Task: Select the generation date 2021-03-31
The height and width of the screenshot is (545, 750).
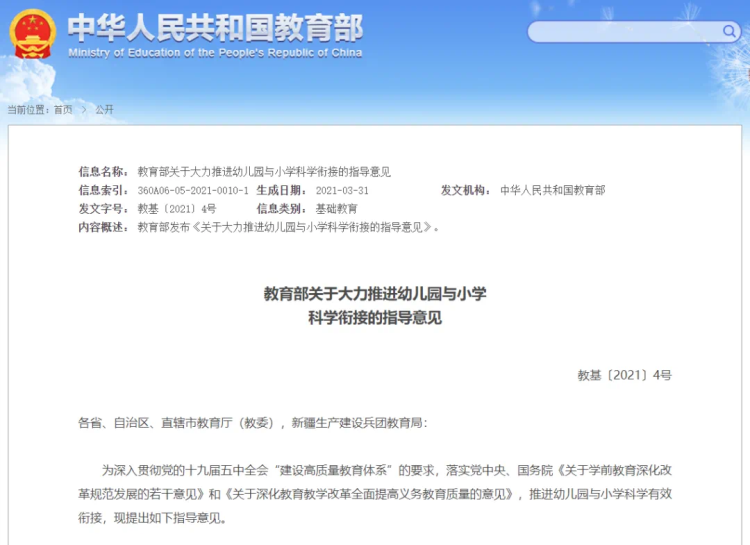Action: [342, 190]
